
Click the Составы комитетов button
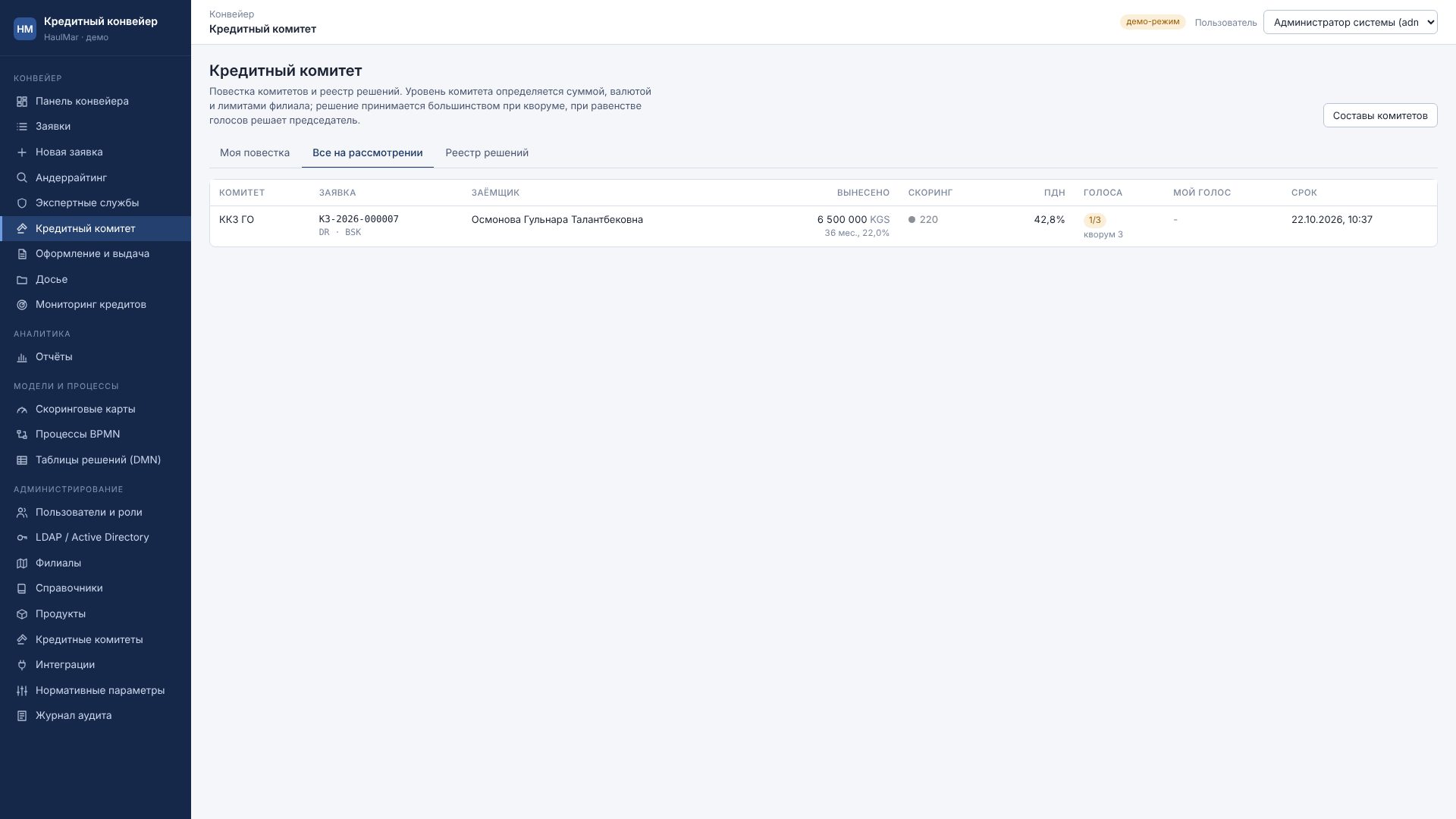click(1380, 115)
